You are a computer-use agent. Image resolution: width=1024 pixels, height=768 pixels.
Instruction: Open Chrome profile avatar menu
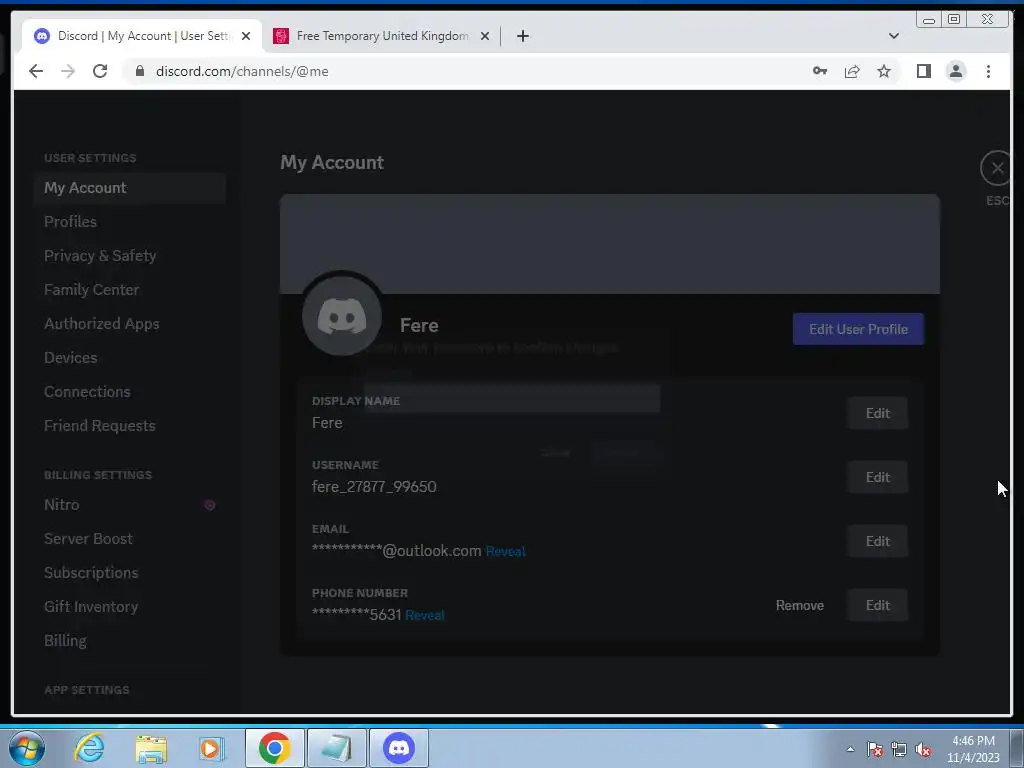click(x=955, y=71)
